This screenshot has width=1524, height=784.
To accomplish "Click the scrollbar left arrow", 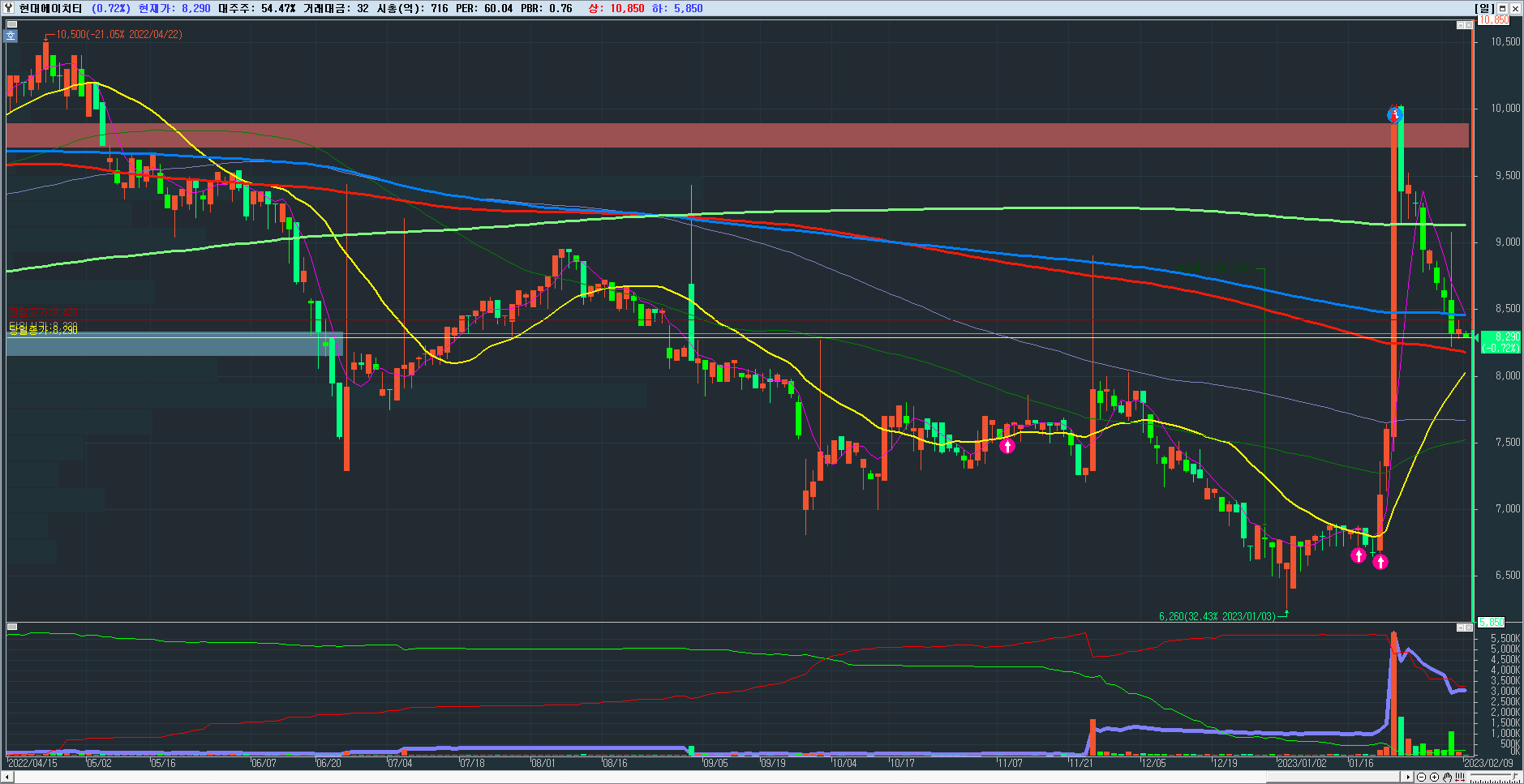I will coord(7,777).
